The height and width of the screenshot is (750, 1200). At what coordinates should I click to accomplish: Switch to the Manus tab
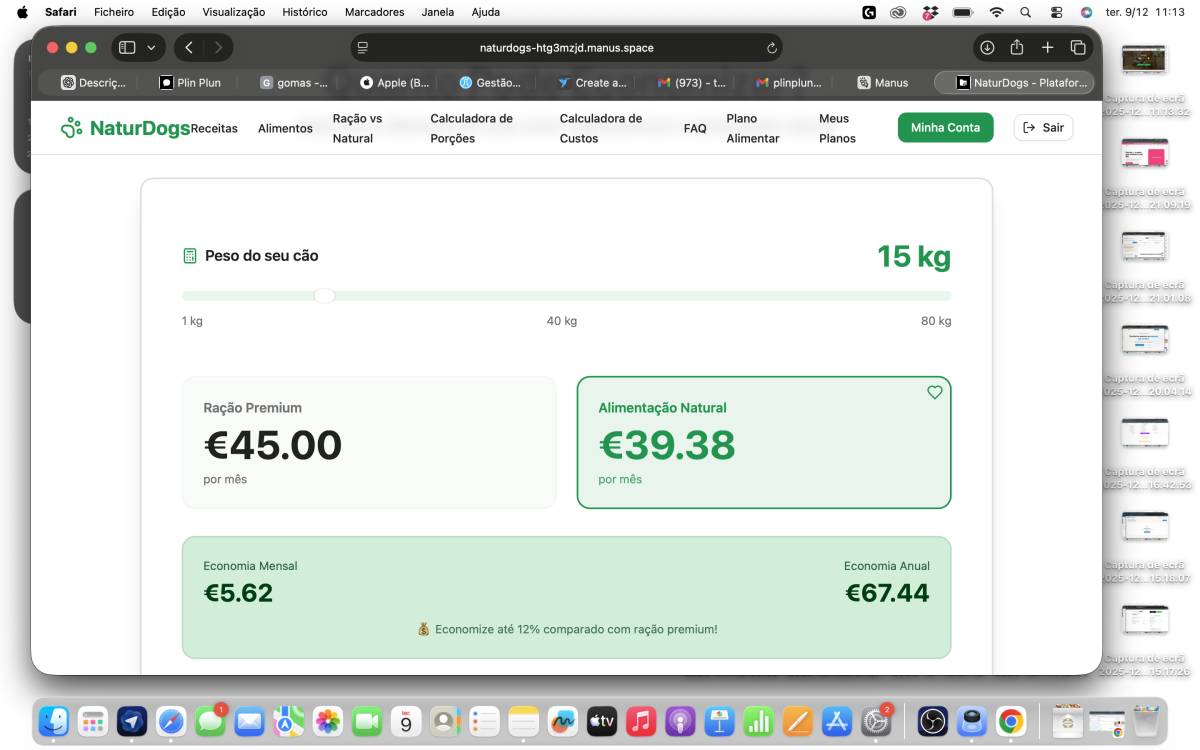[883, 83]
